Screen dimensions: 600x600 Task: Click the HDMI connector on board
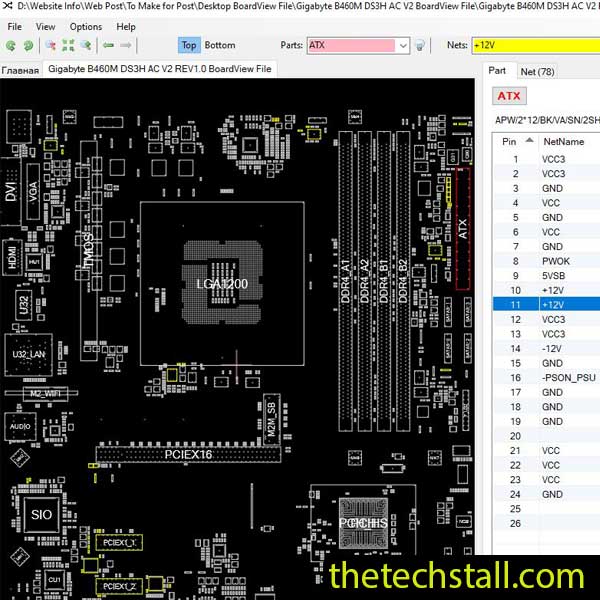[13, 257]
